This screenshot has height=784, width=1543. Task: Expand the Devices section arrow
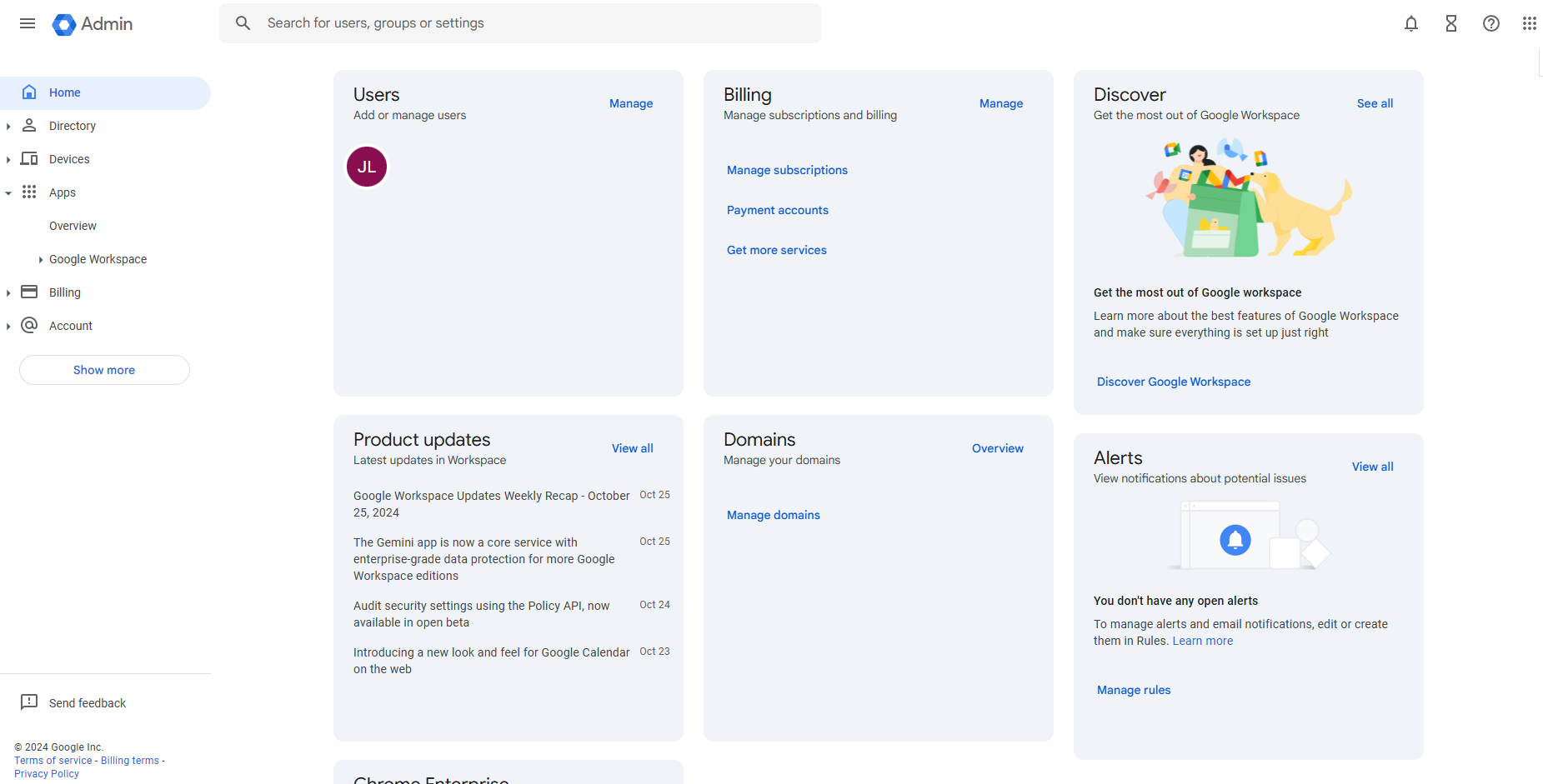pos(8,159)
